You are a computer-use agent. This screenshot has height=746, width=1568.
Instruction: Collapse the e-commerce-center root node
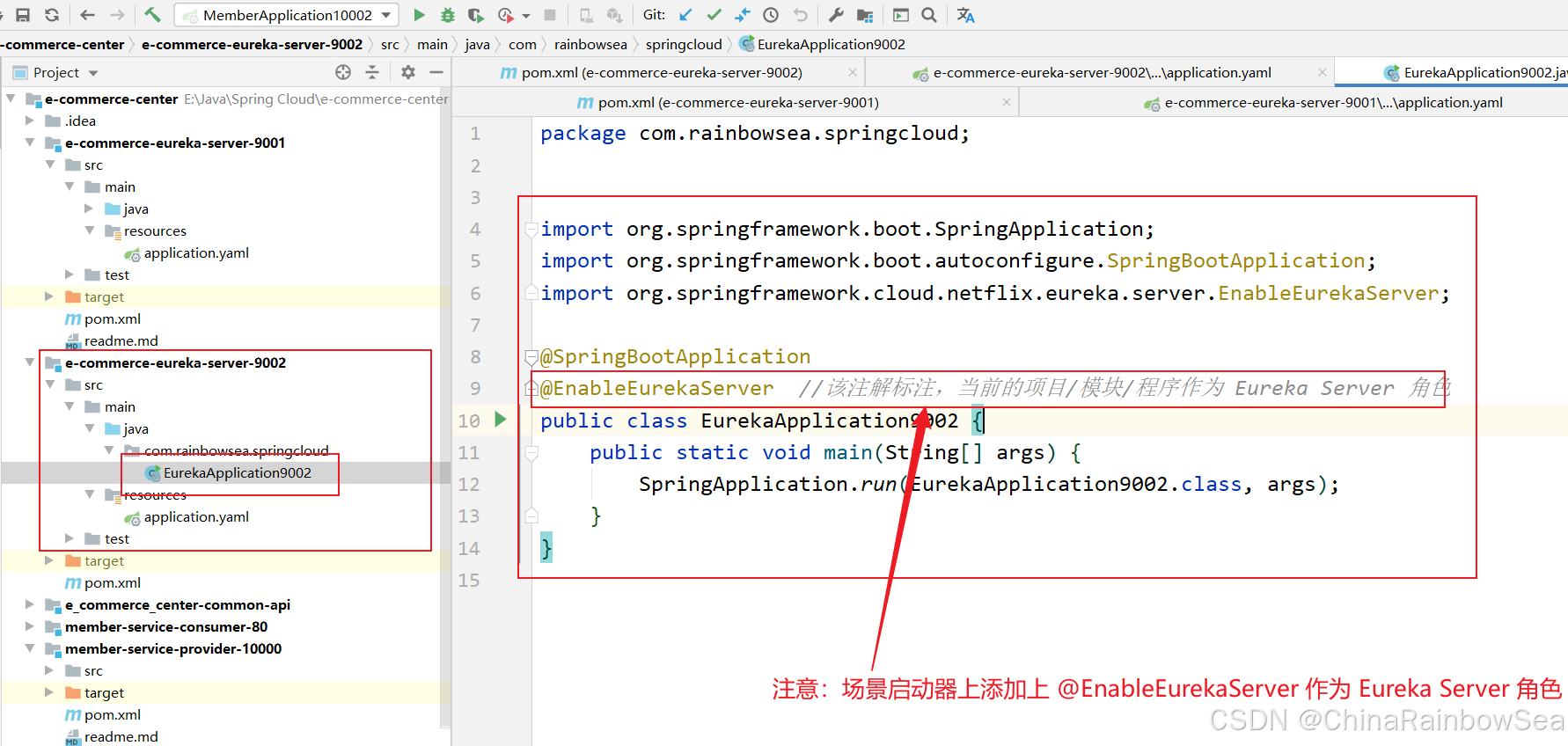coord(11,99)
